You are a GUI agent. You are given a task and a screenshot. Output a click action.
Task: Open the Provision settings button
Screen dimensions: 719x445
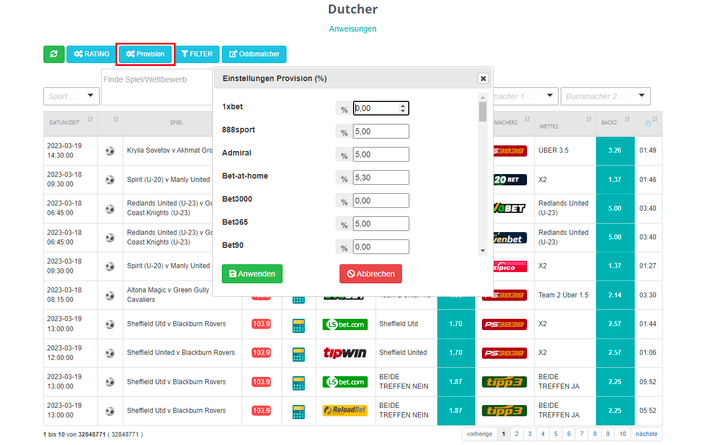(145, 54)
